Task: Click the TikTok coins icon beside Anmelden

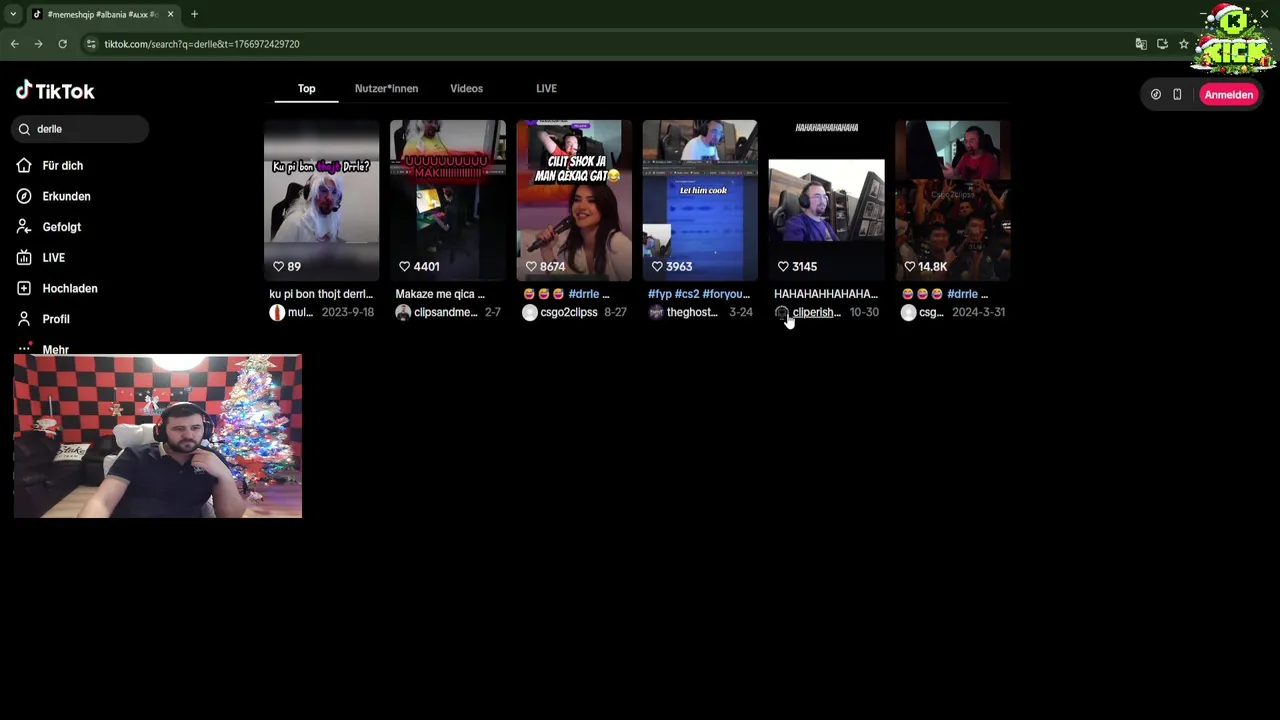Action: [x=1156, y=95]
